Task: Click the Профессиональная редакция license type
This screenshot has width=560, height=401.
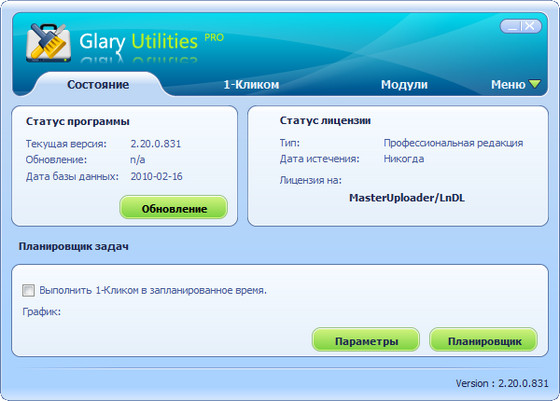Action: pos(453,143)
